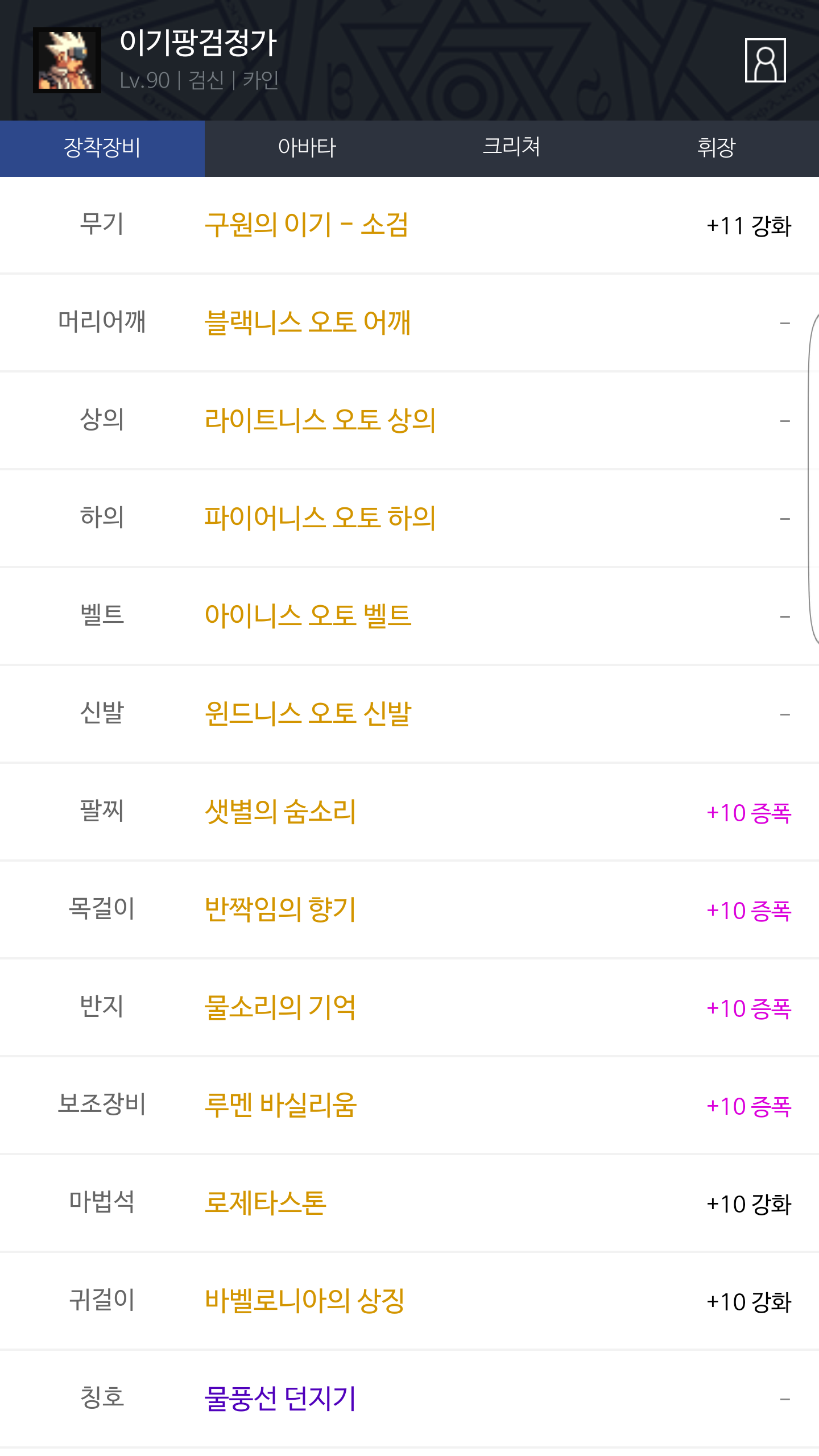Open 아이니스 오토 벨트 item
Screen dimensions: 819x1456
click(308, 616)
